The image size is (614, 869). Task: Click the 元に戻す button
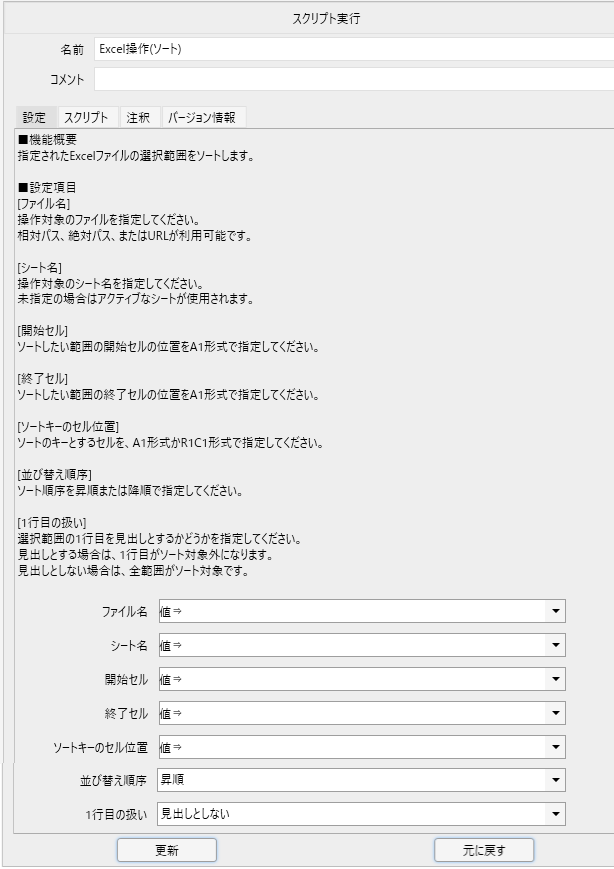click(x=484, y=850)
